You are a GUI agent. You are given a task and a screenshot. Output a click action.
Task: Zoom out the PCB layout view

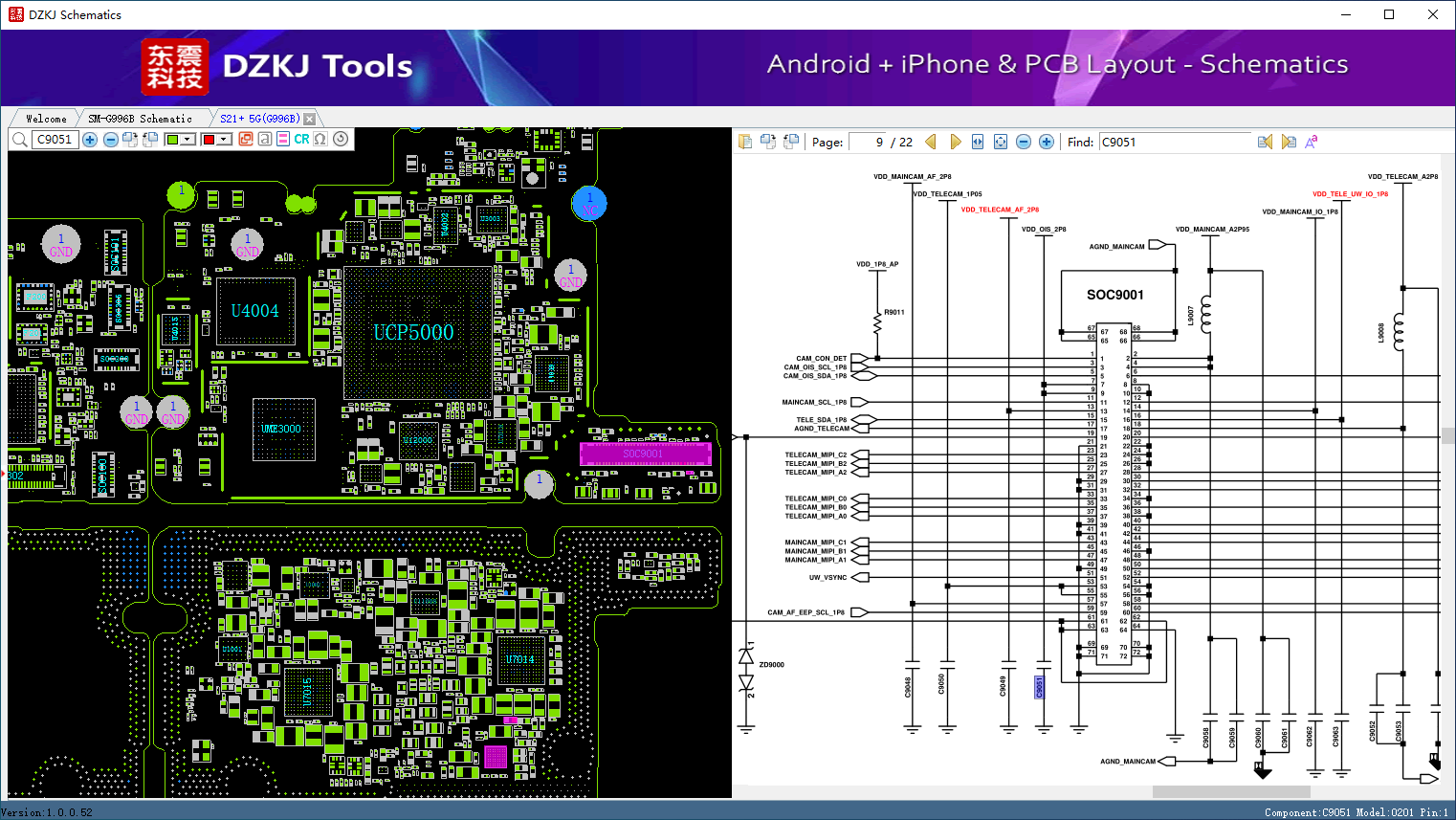[x=111, y=140]
